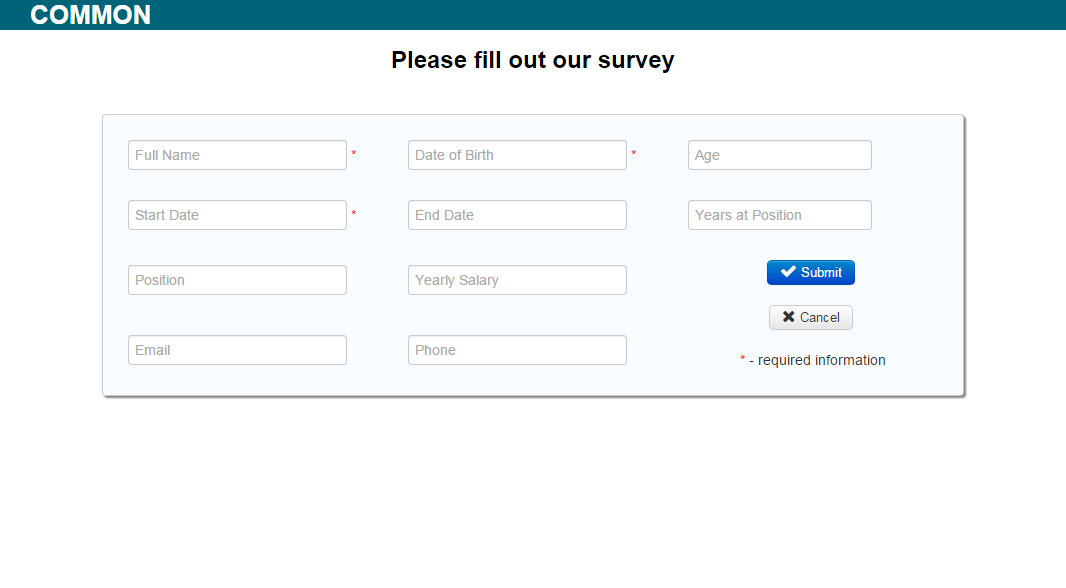Click the 'Please fill out our survey' heading
The image size is (1066, 588).
533,60
